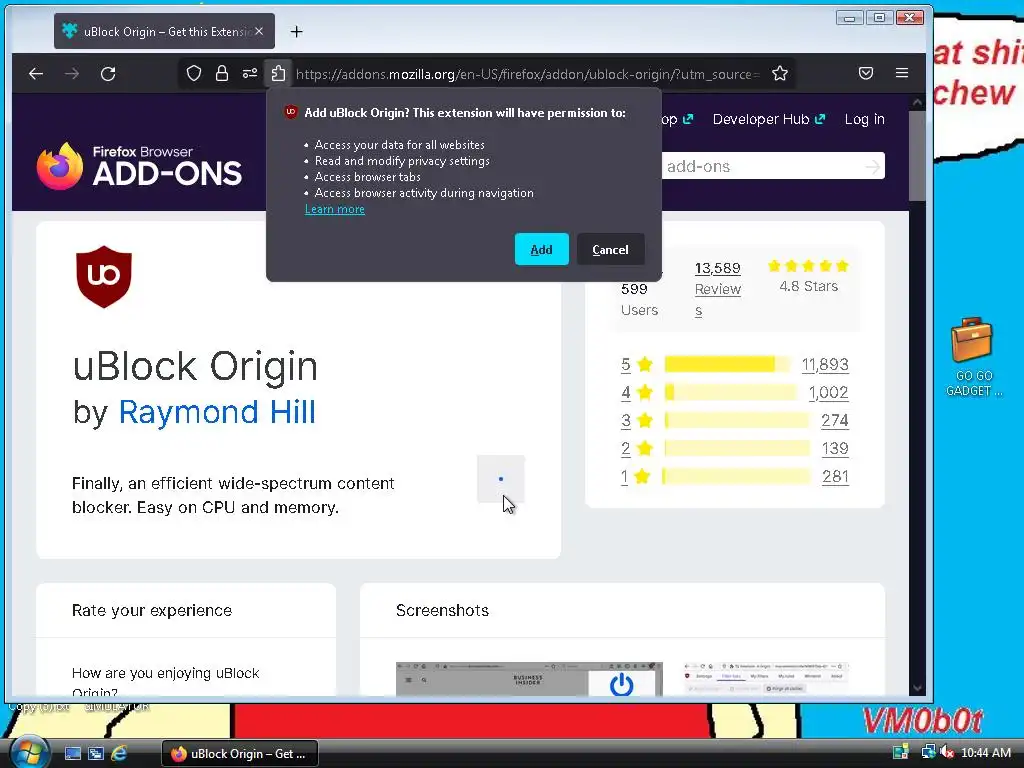The width and height of the screenshot is (1024, 768).
Task: Click the add-ons search input field
Action: (761, 167)
